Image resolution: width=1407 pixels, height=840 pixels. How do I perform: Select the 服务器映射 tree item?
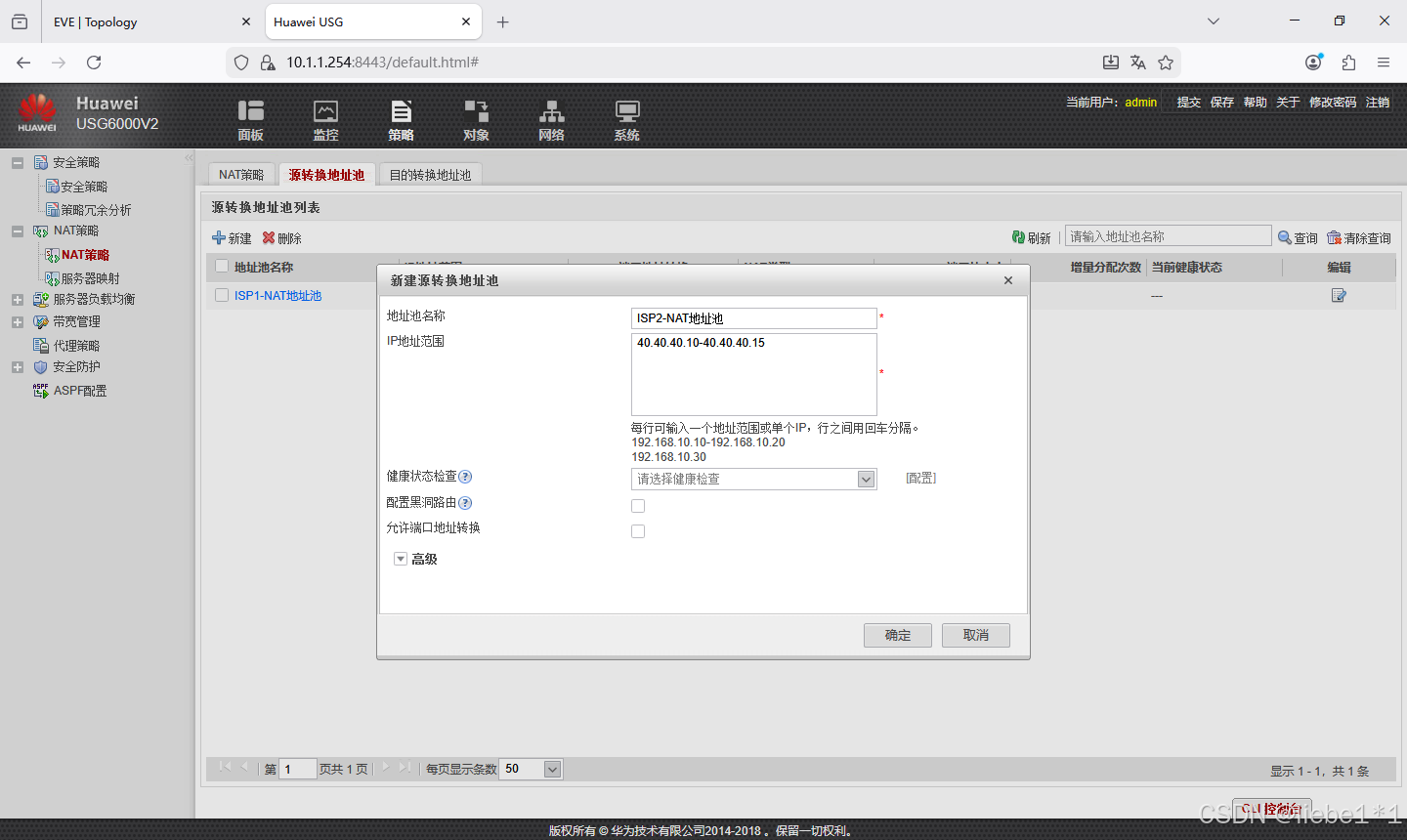[90, 278]
